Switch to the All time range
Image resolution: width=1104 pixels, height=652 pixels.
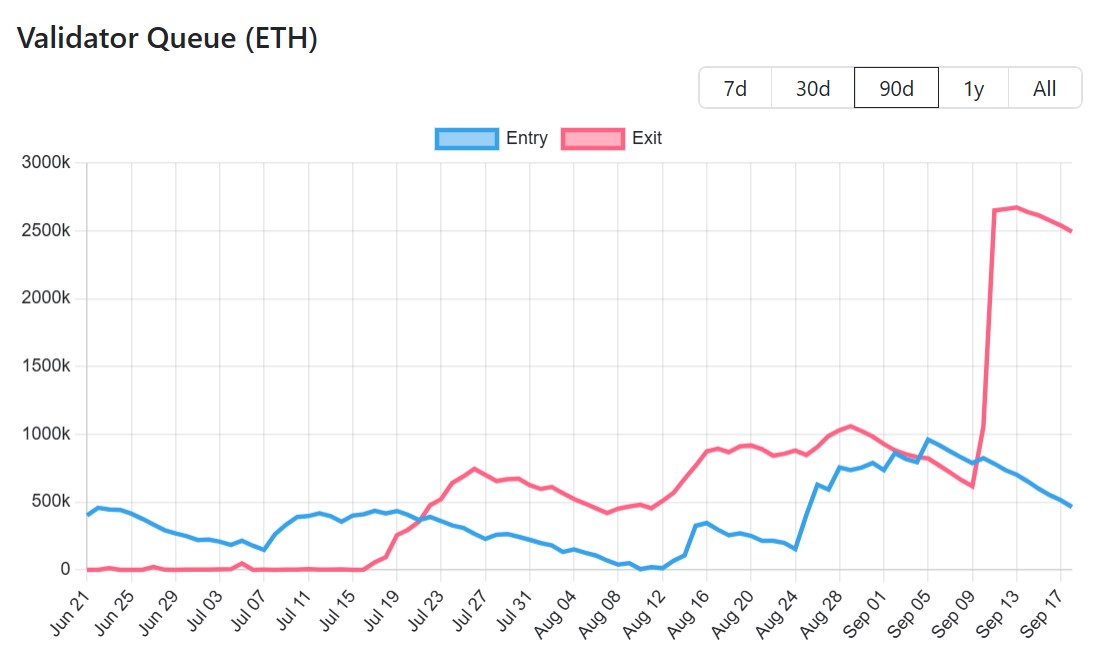1044,88
